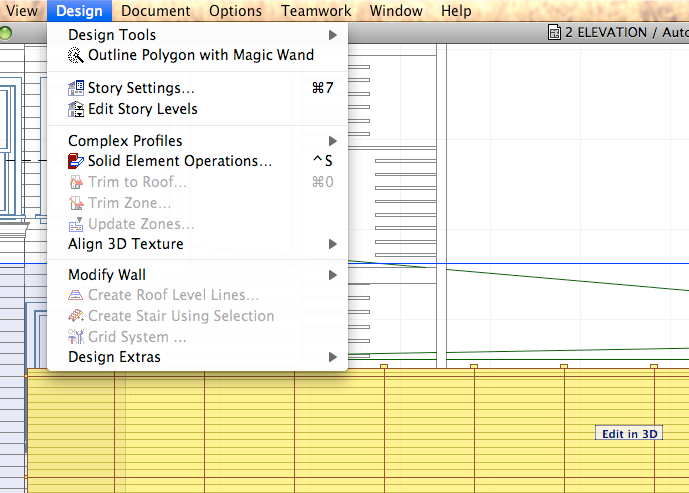The image size is (689, 493).
Task: Click the Create Roof Level Lines… text
Action: point(173,295)
